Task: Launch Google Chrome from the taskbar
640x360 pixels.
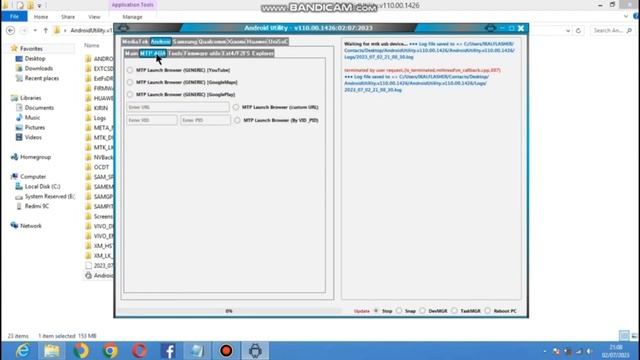Action: pos(110,351)
